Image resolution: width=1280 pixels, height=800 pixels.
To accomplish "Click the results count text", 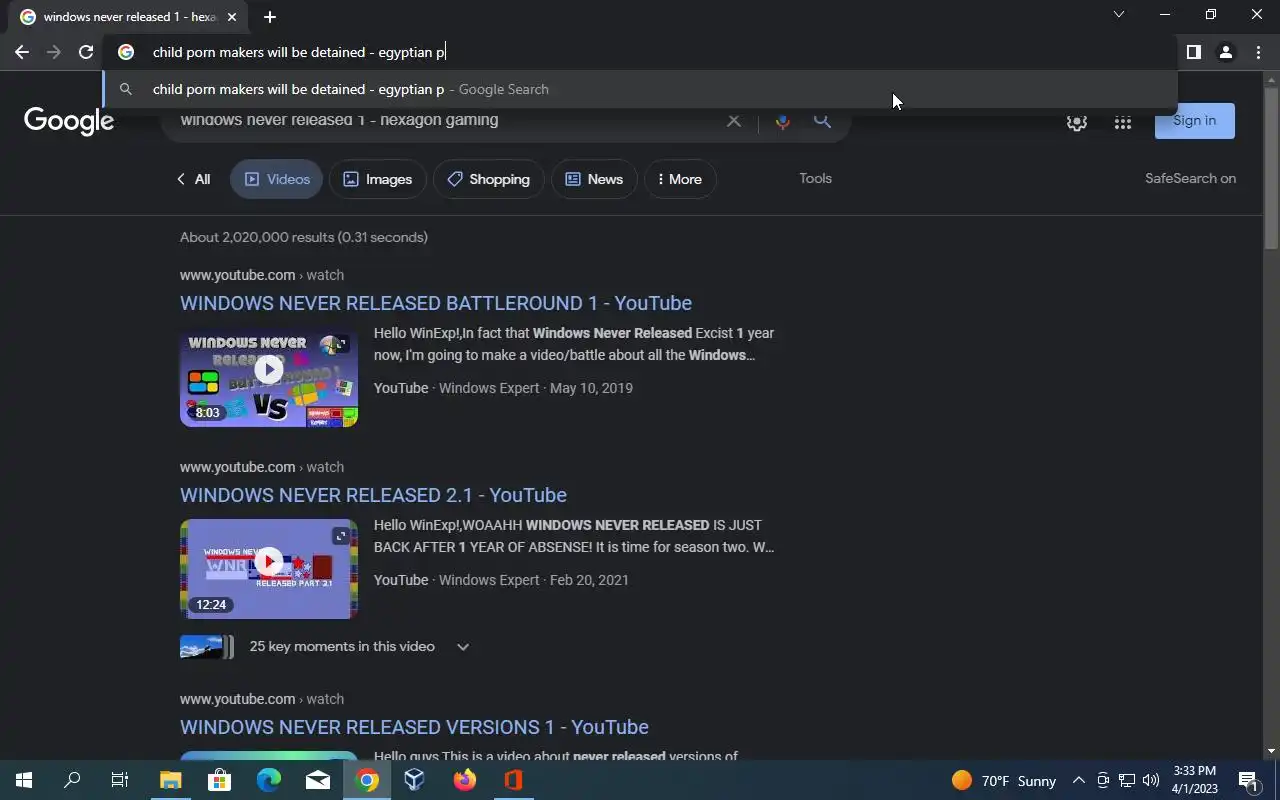I will [x=304, y=237].
